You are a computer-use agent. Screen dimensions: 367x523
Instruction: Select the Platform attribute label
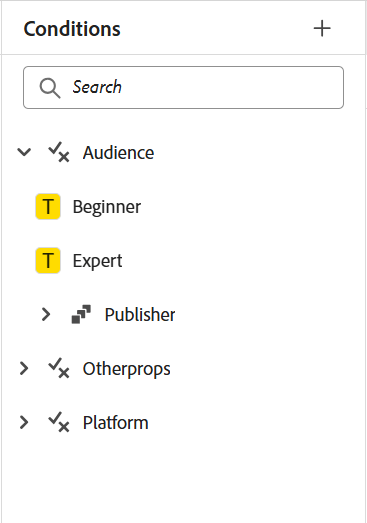point(115,423)
